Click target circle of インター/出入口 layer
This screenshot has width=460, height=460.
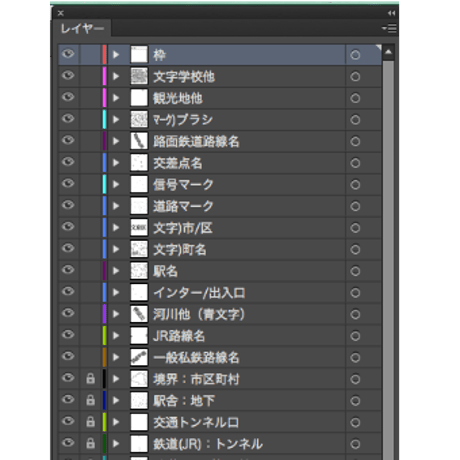coord(355,293)
